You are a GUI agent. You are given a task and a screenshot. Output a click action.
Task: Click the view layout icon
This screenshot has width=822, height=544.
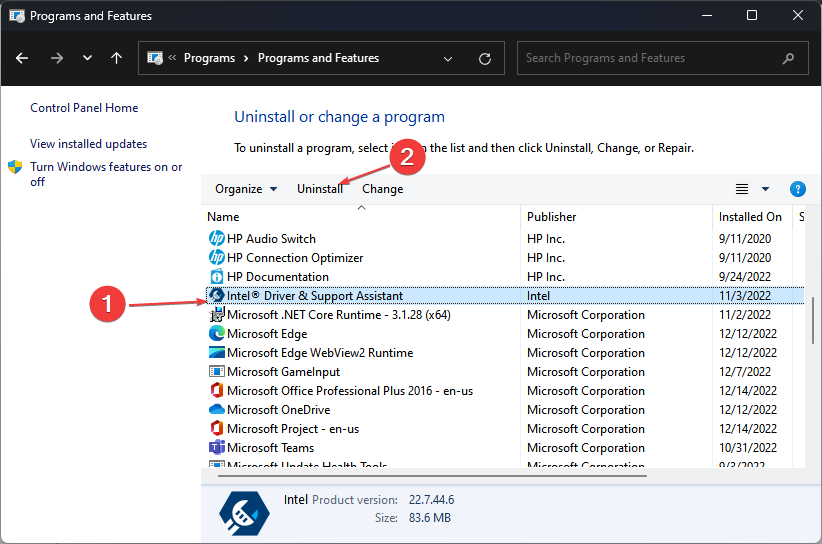click(x=742, y=189)
